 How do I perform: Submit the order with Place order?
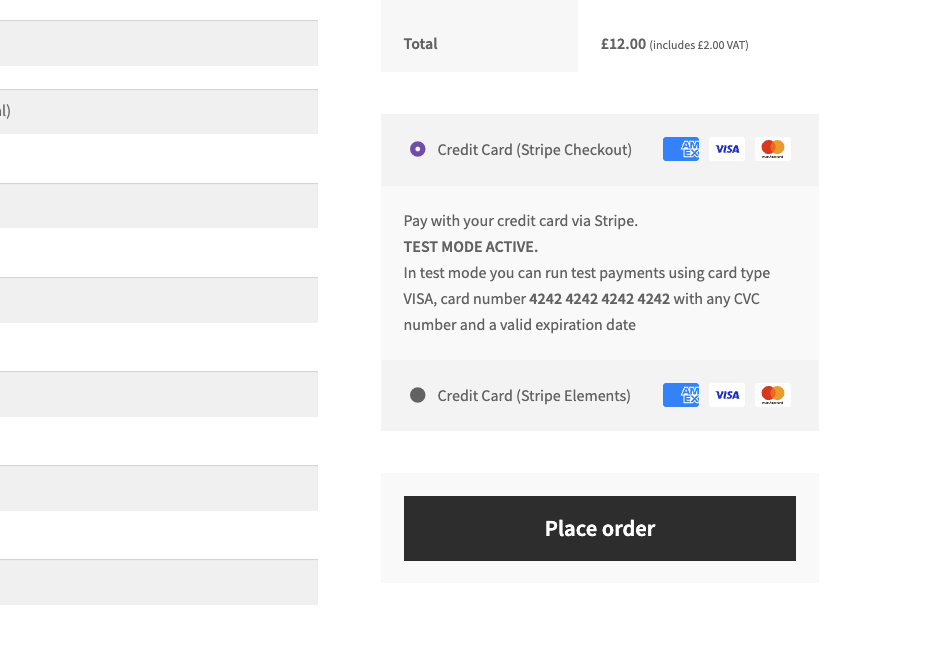click(x=600, y=529)
